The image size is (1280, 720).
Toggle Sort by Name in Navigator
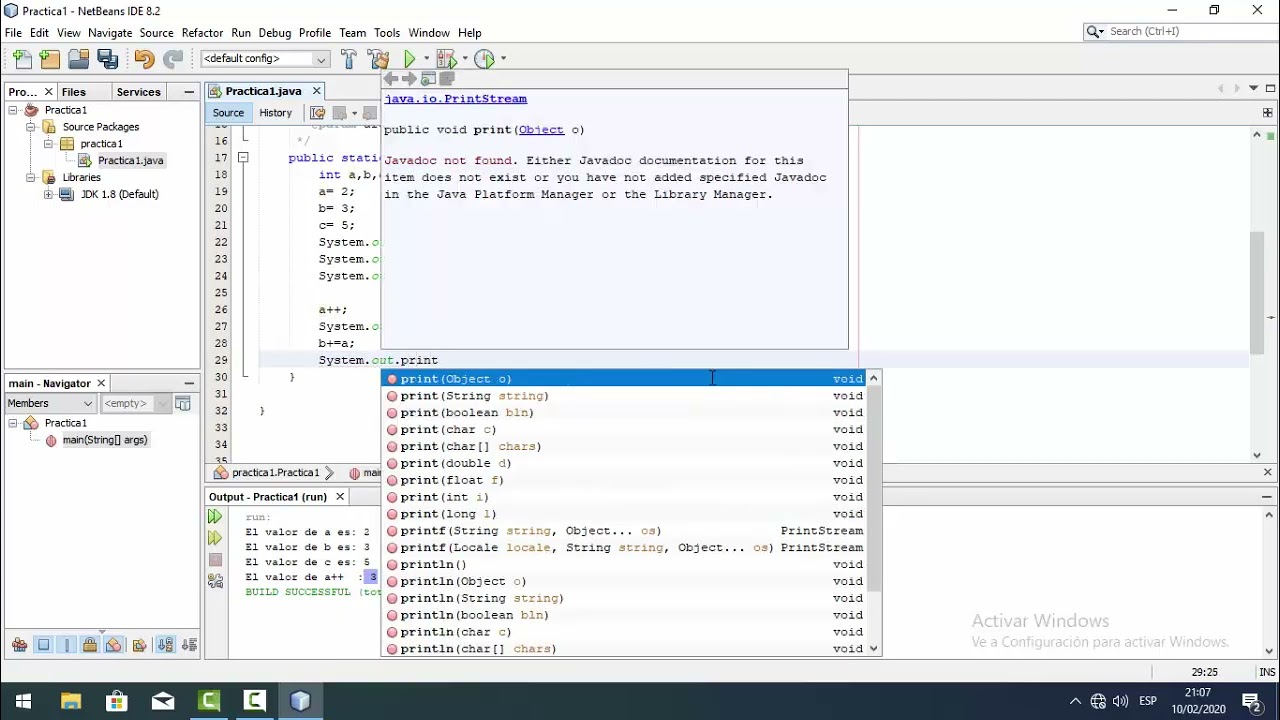165,645
